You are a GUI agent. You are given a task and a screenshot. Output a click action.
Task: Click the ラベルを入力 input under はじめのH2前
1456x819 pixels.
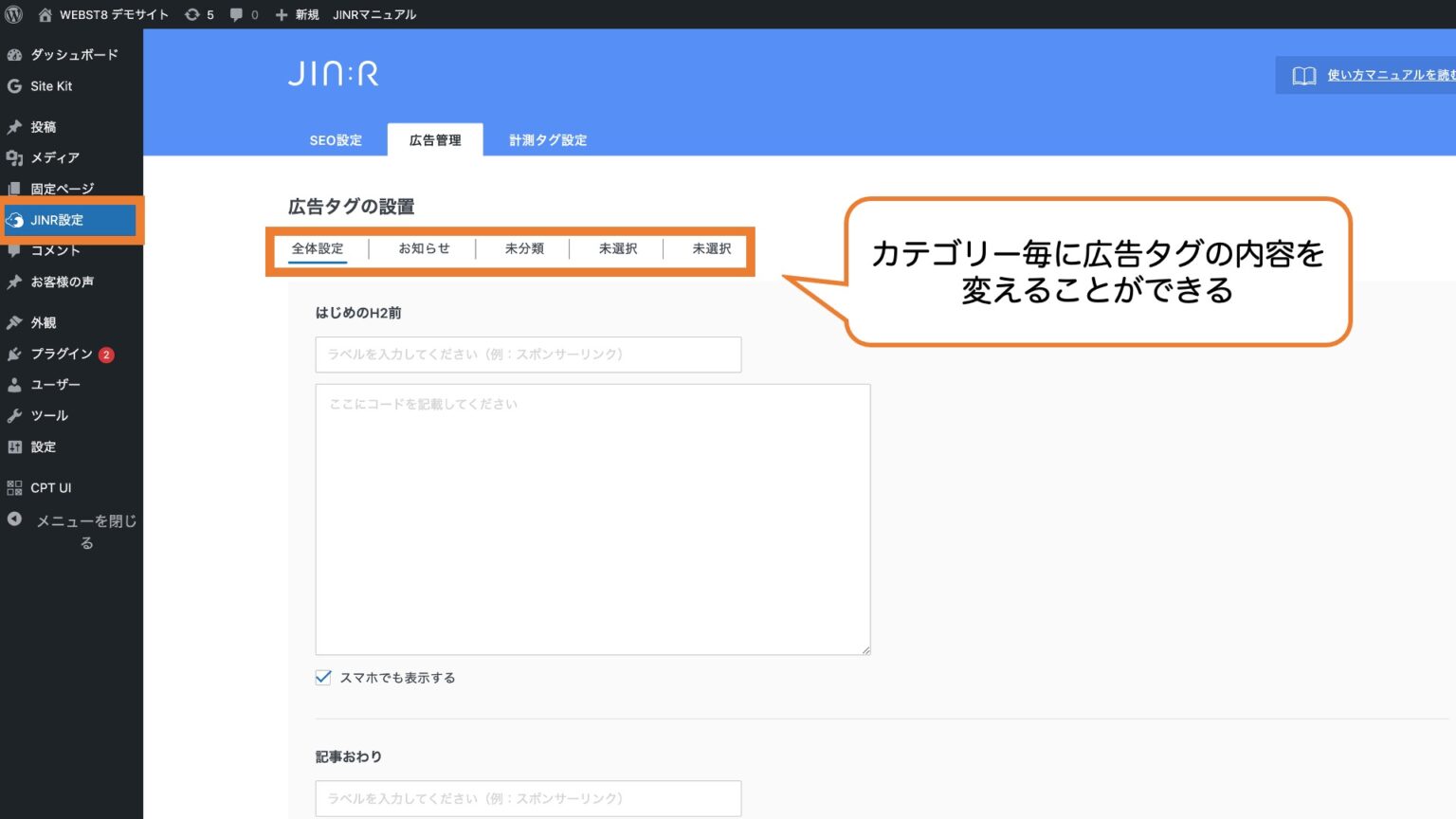527,354
